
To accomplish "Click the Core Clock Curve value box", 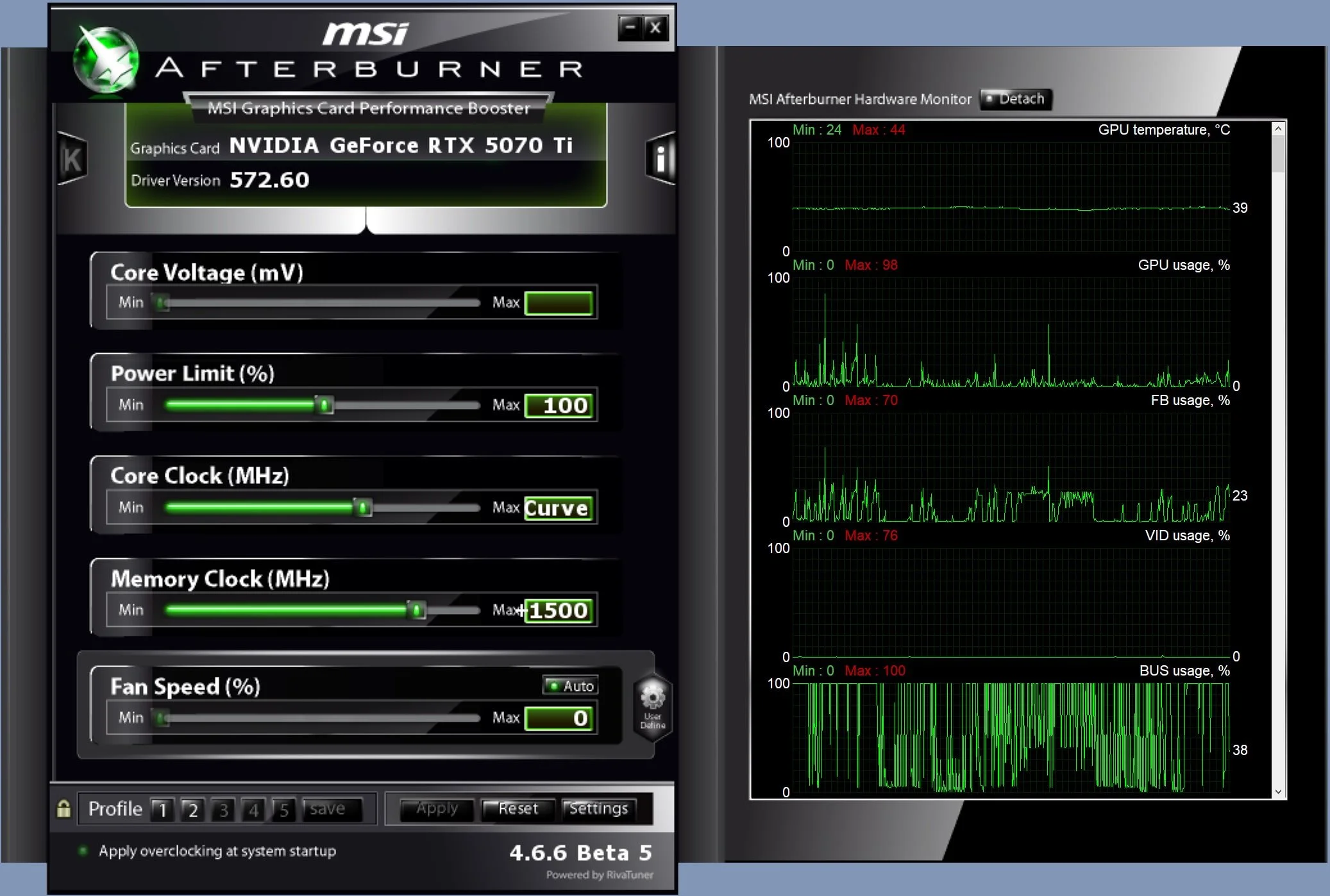I will pyautogui.click(x=557, y=508).
